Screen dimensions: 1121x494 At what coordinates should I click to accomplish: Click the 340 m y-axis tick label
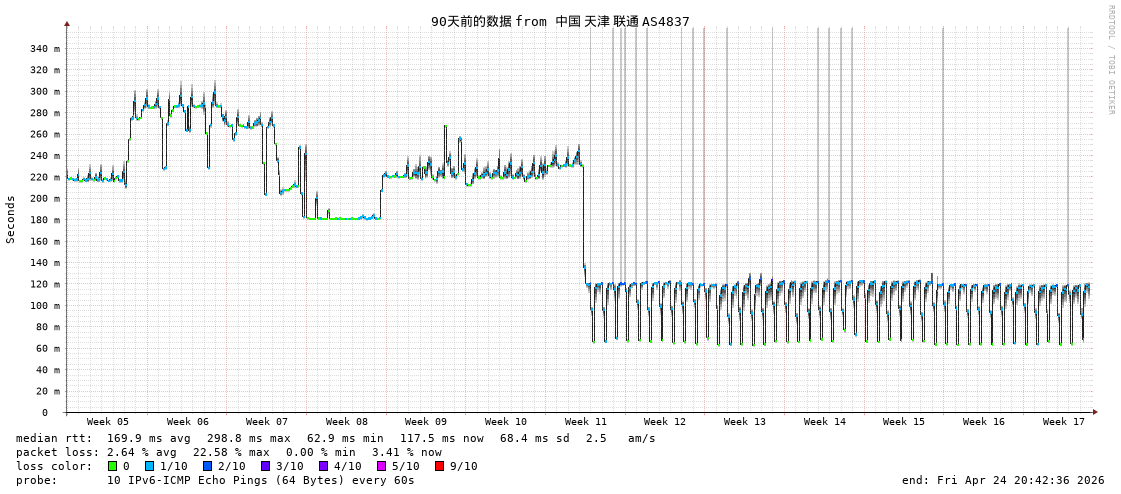pos(44,48)
